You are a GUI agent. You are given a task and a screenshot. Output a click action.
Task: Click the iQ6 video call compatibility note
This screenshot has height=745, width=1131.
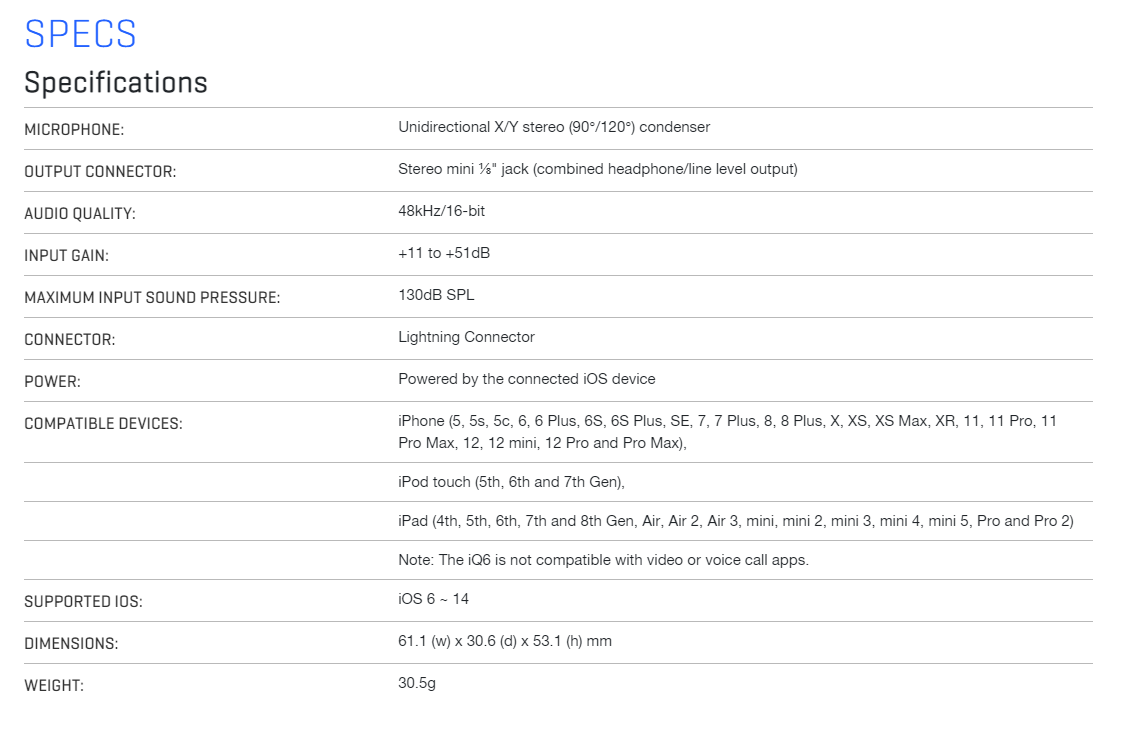tap(603, 560)
